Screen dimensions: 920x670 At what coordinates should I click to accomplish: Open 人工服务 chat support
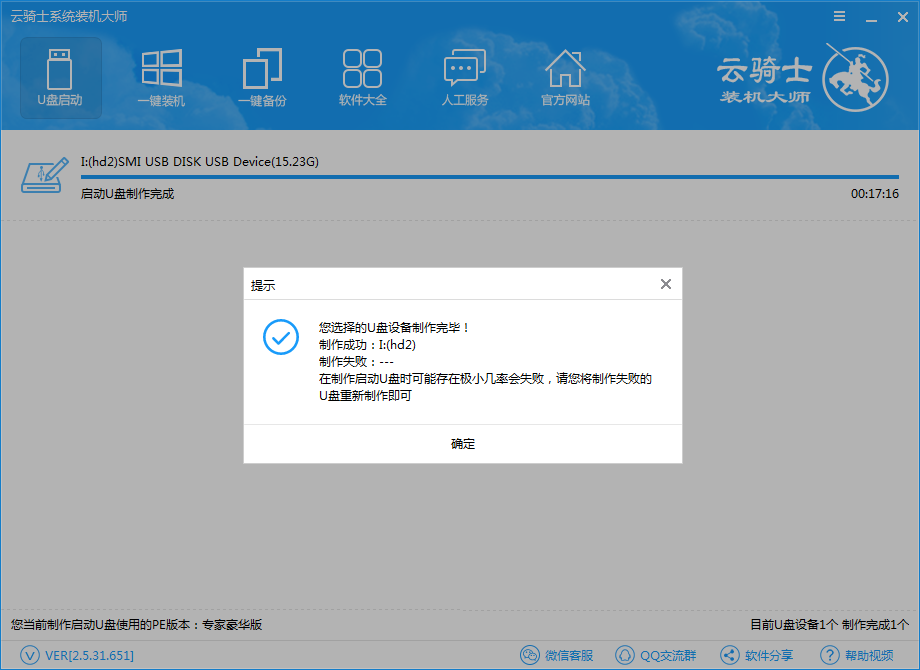pyautogui.click(x=465, y=78)
